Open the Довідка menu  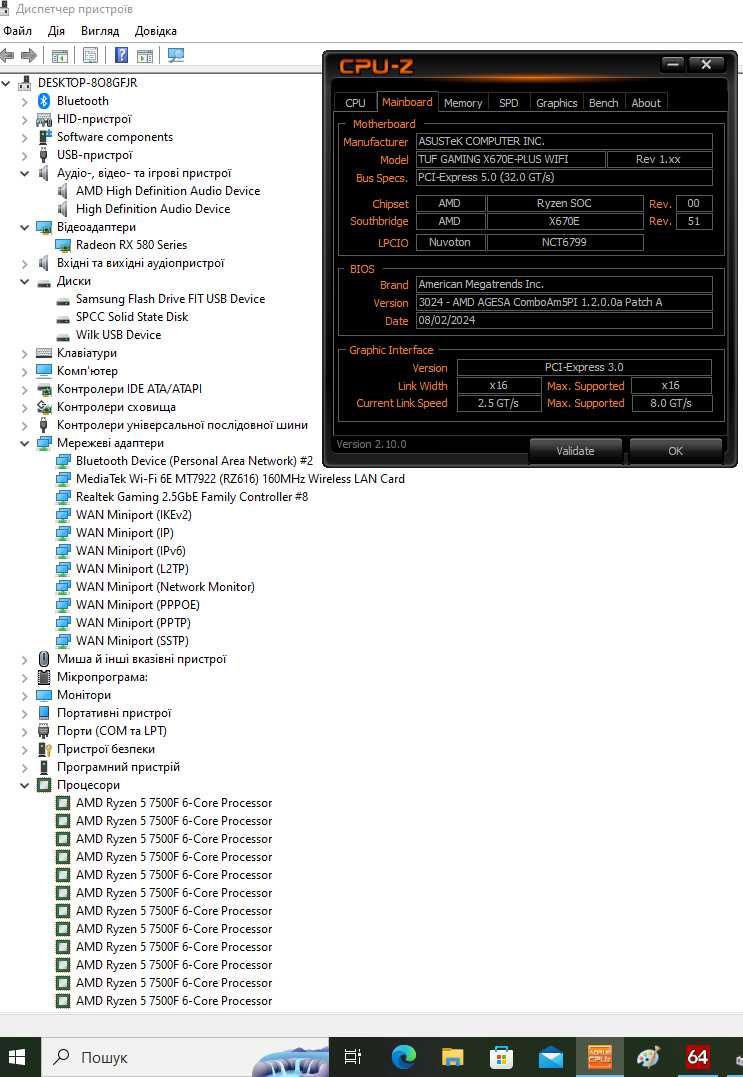[155, 31]
